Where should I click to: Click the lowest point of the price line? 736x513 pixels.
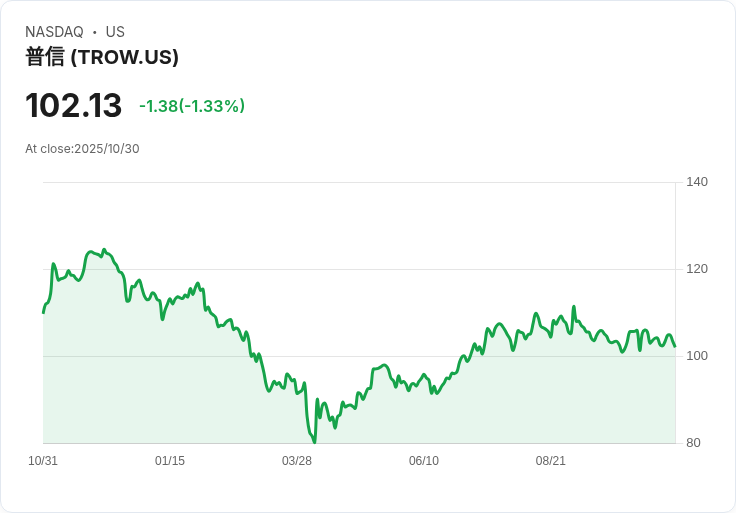(315, 441)
